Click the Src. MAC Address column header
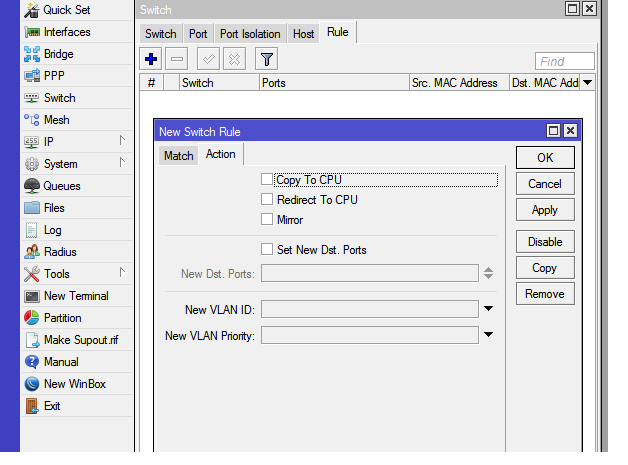628x465 pixels. (459, 83)
